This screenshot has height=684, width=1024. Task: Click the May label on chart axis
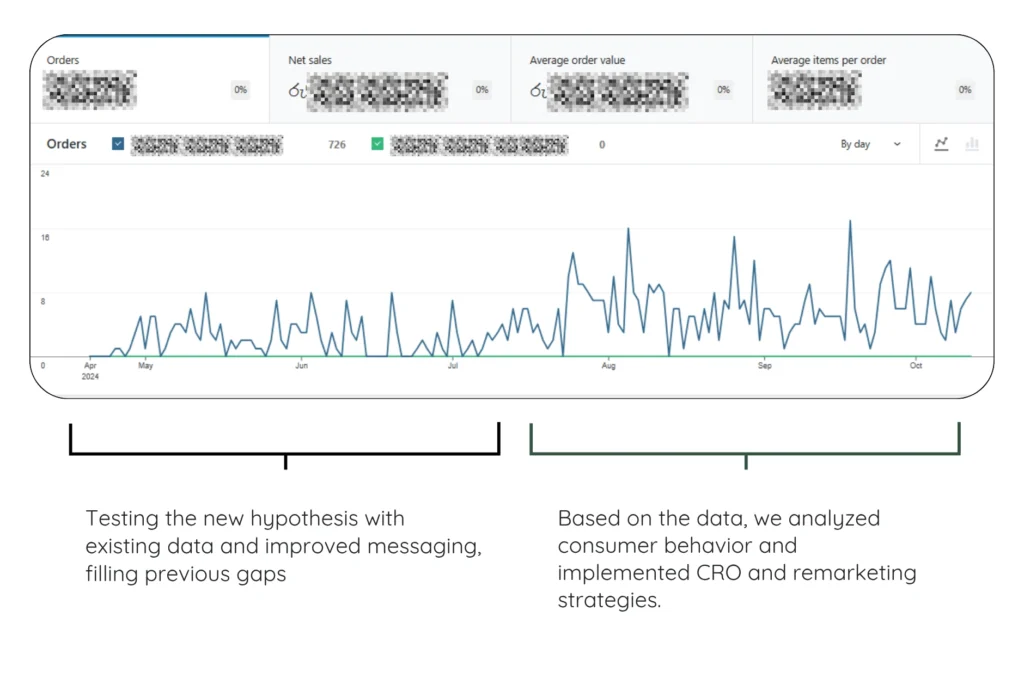145,366
